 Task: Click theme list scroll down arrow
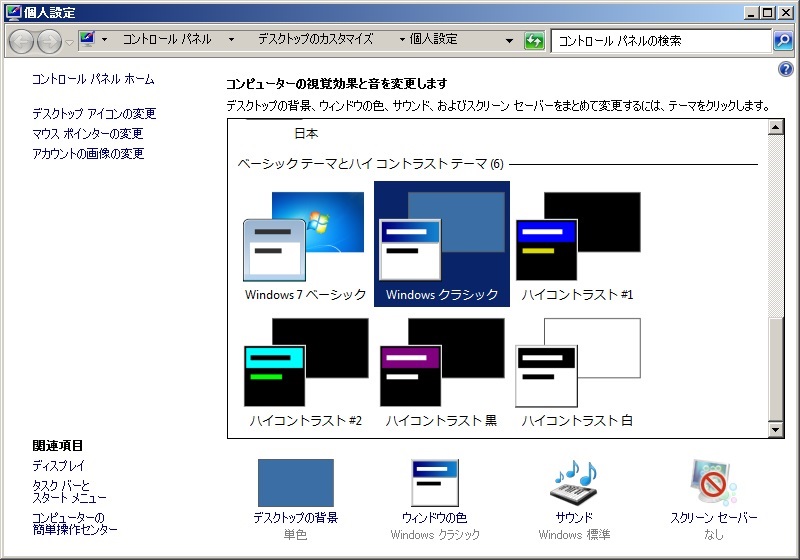click(776, 430)
